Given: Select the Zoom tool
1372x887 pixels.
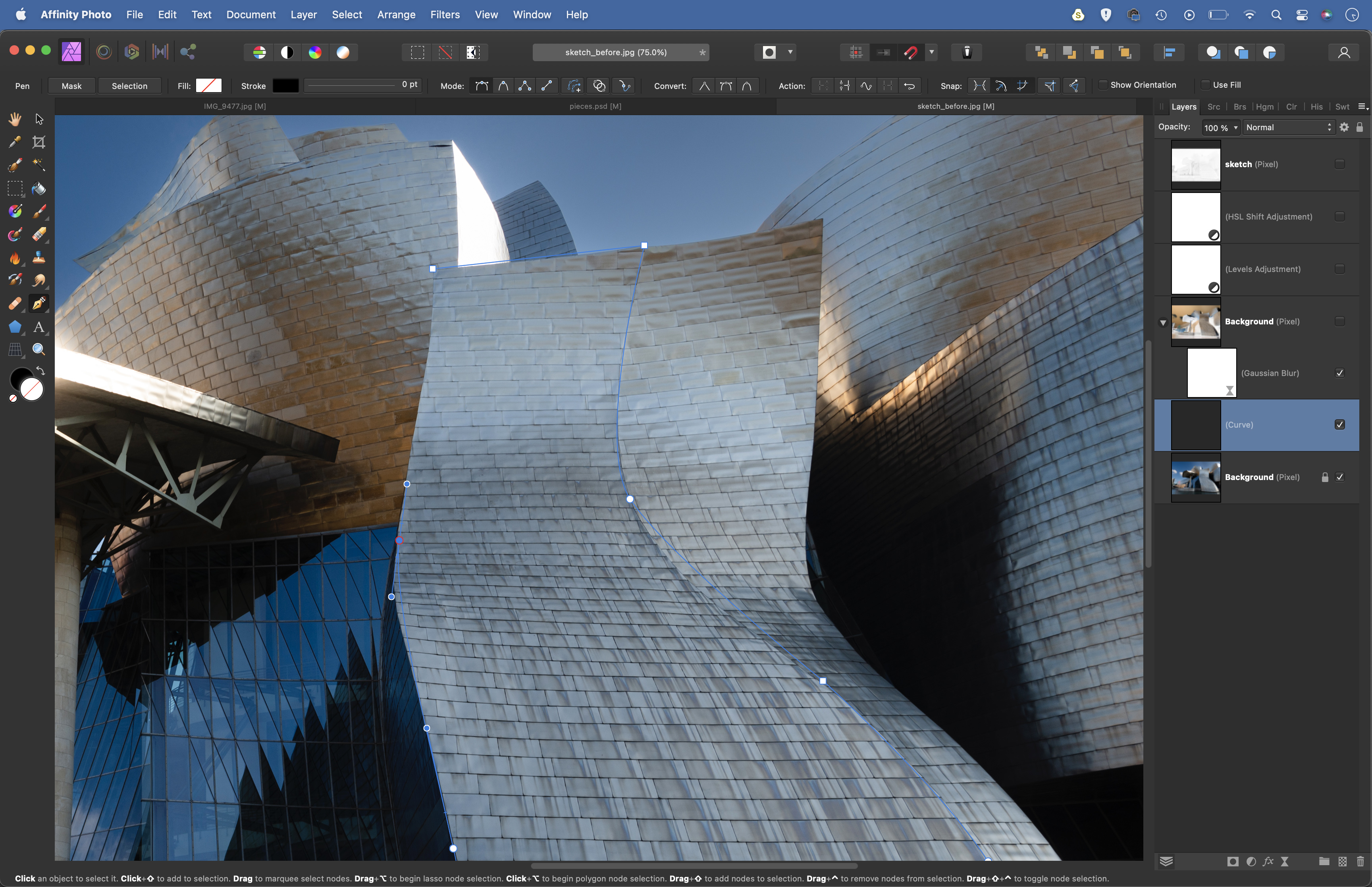Looking at the screenshot, I should coord(39,350).
